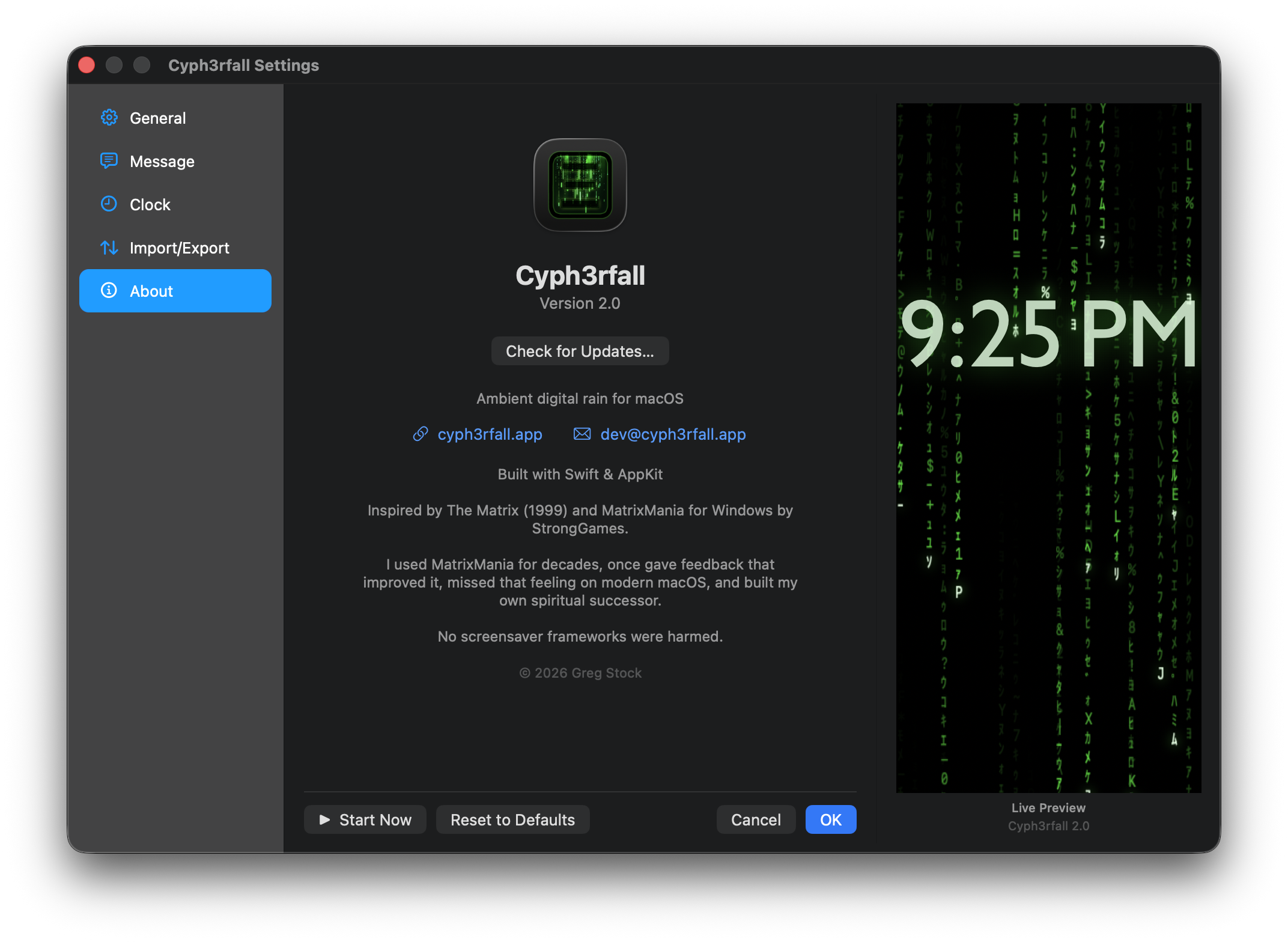This screenshot has width=1288, height=942.
Task: Select the About tab
Action: (x=175, y=291)
